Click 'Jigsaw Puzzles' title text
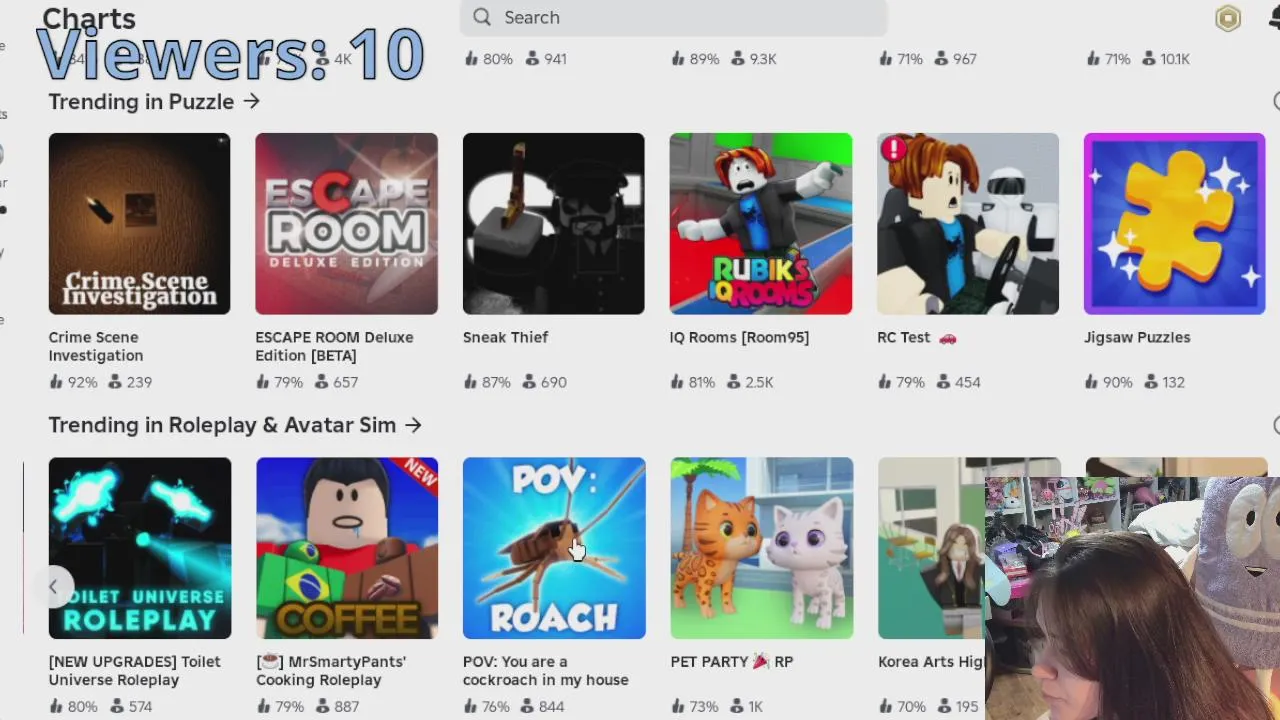 click(x=1137, y=337)
